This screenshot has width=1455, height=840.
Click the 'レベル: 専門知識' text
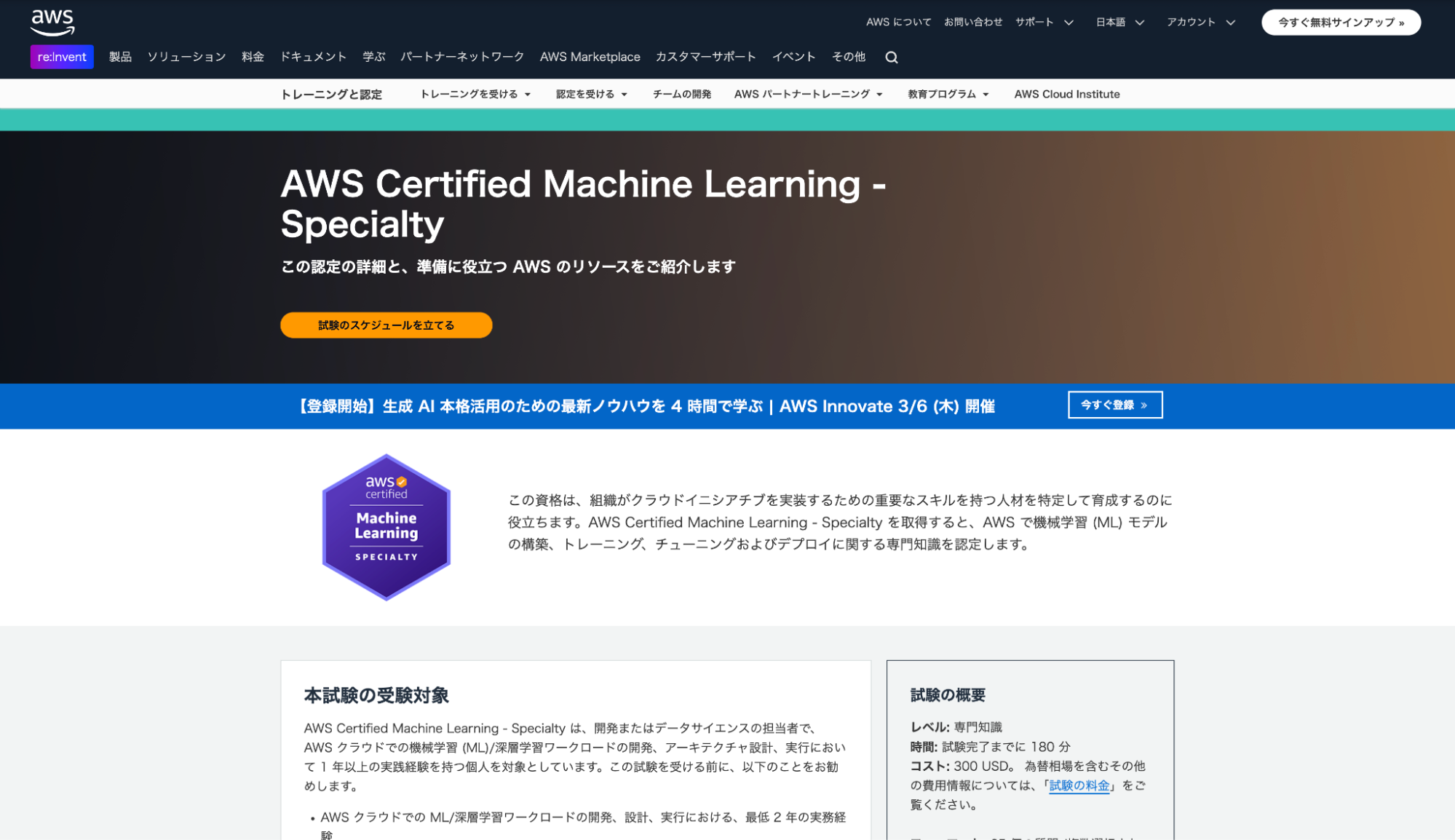(x=956, y=727)
